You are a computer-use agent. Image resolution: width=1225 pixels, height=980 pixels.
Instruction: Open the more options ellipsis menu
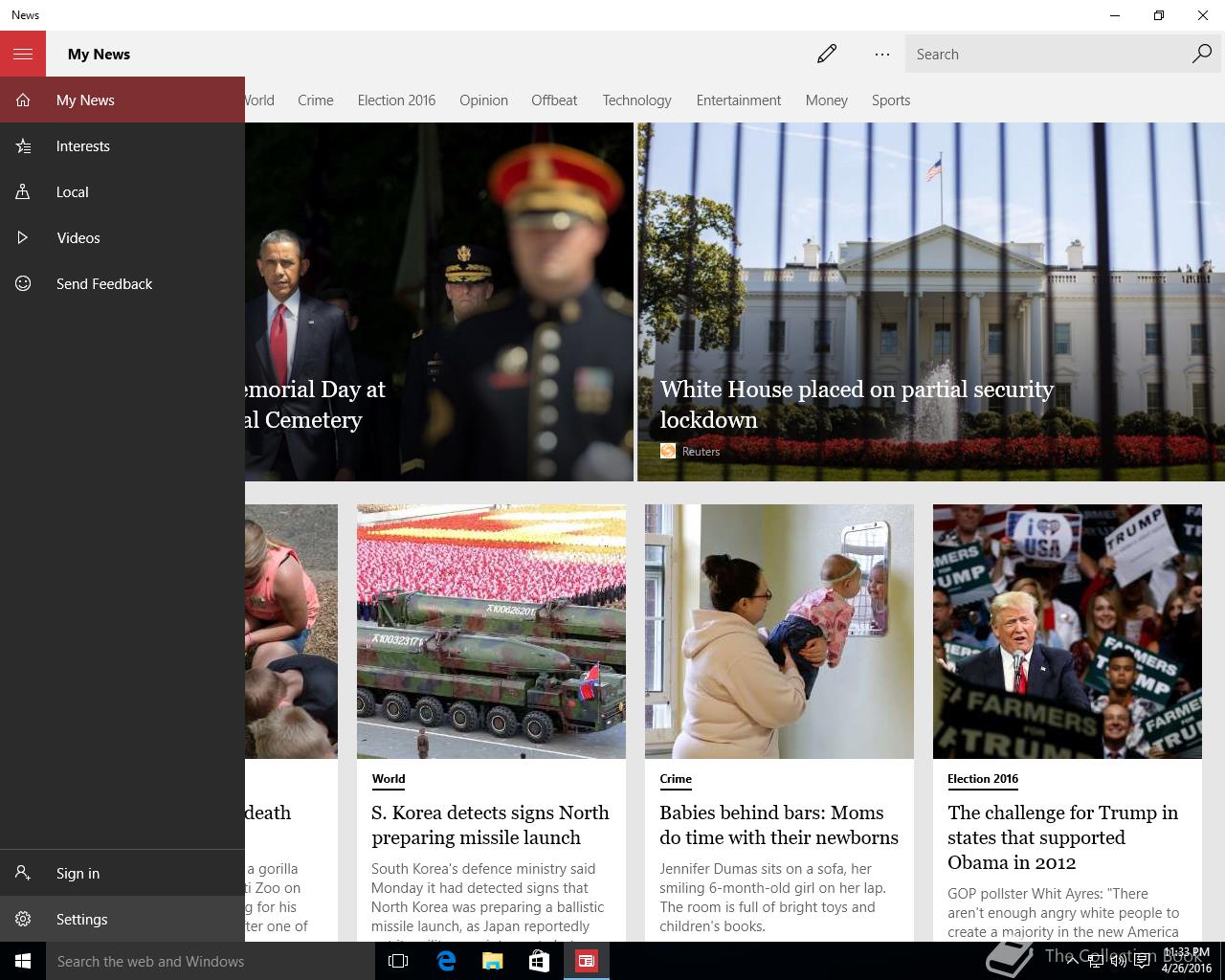coord(882,54)
